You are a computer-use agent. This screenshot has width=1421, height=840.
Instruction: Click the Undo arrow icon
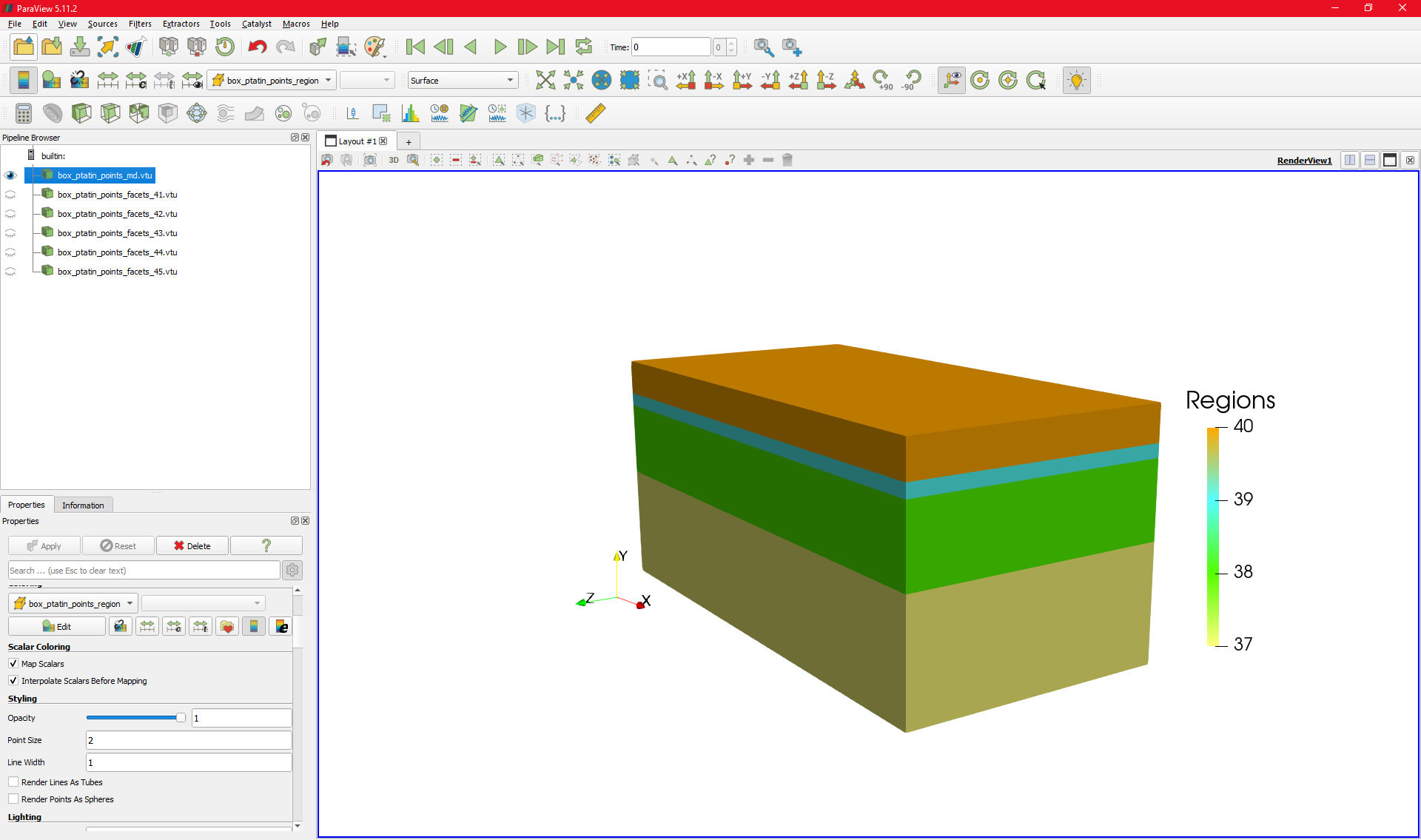tap(257, 47)
